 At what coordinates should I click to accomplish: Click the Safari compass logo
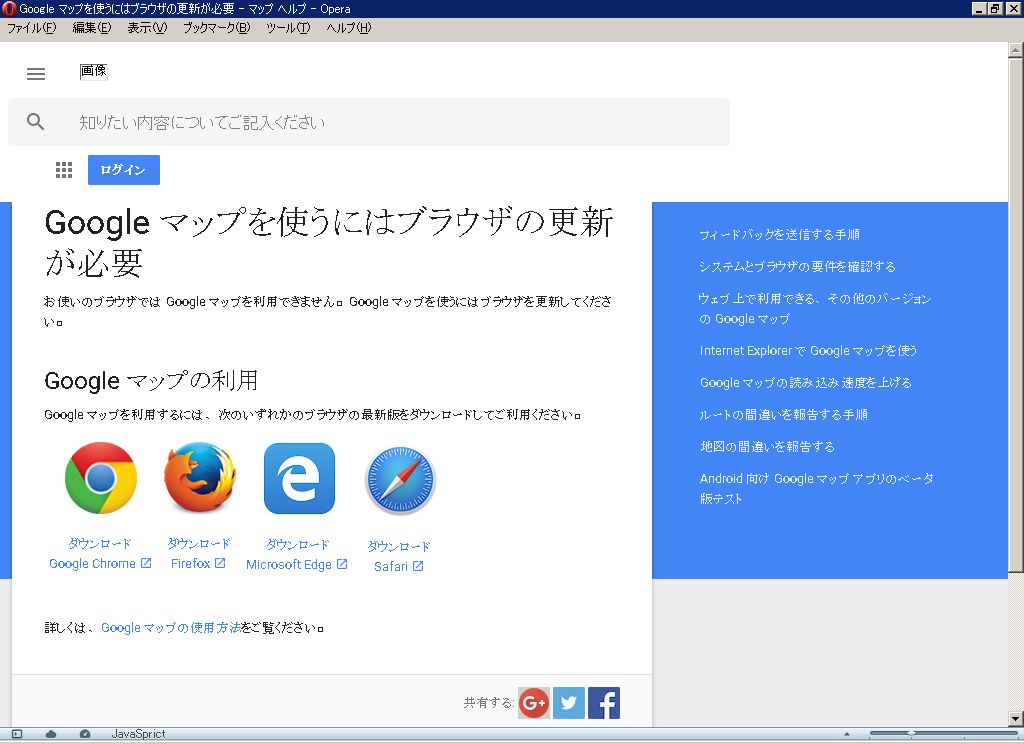[400, 481]
